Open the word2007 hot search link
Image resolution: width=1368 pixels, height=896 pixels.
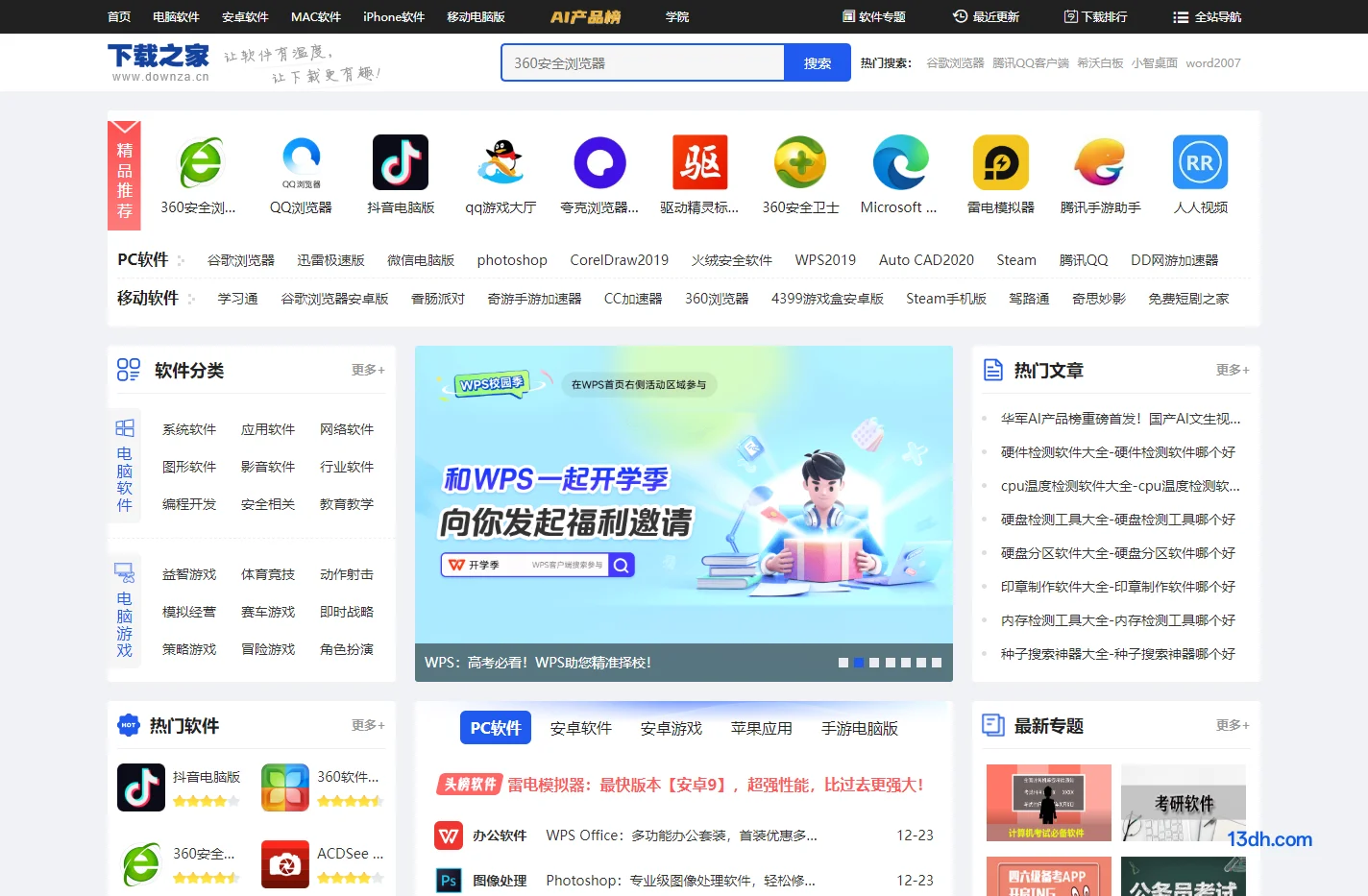click(1213, 62)
